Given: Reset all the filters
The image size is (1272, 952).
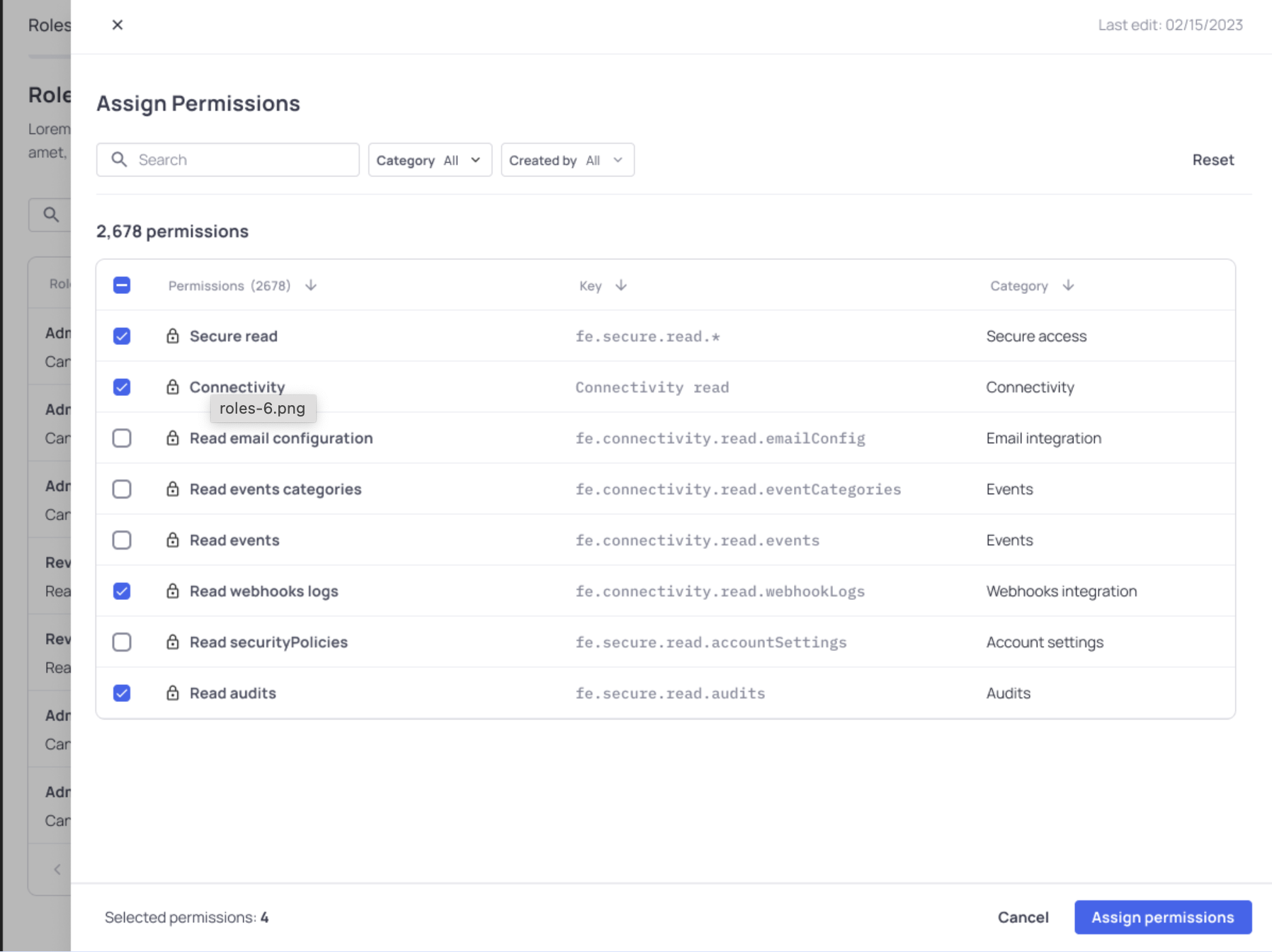Looking at the screenshot, I should 1213,160.
